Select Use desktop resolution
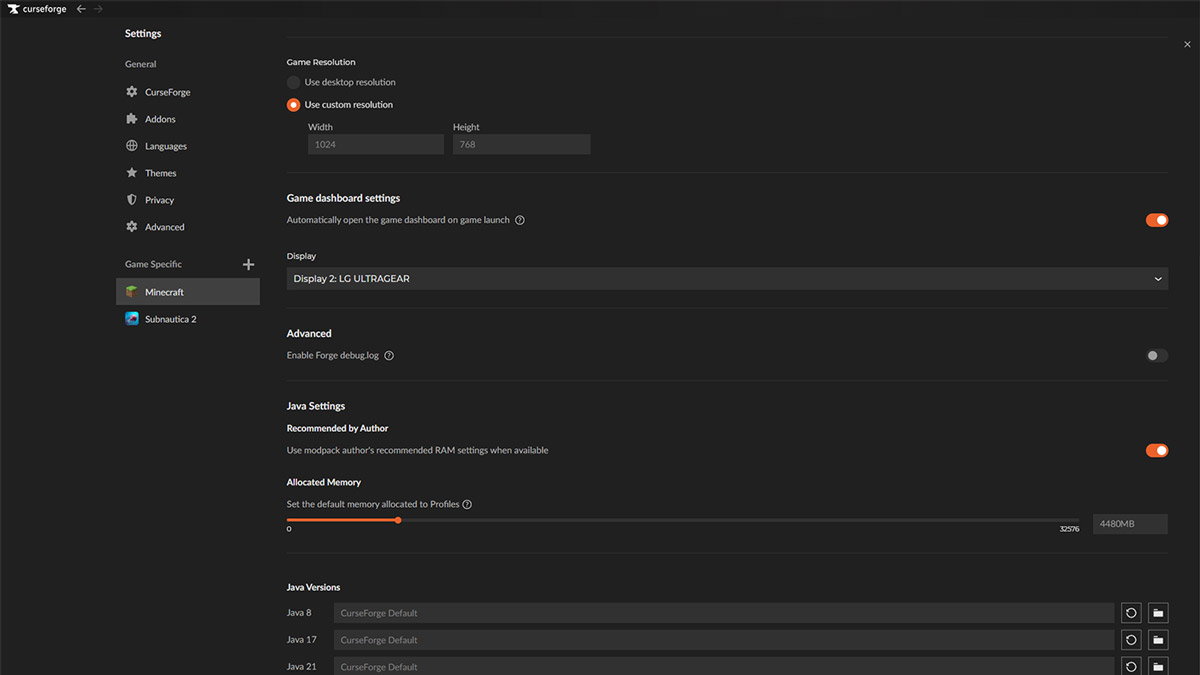The width and height of the screenshot is (1200, 675). coord(293,82)
